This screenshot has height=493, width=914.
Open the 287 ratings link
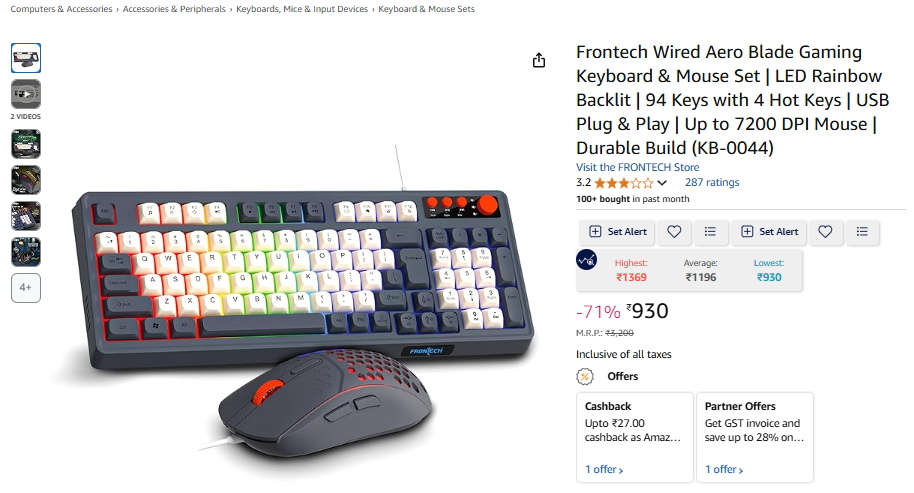(x=712, y=182)
